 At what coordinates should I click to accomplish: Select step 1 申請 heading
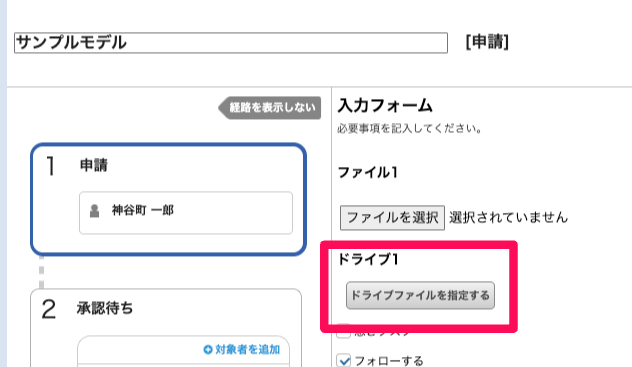coord(94,165)
